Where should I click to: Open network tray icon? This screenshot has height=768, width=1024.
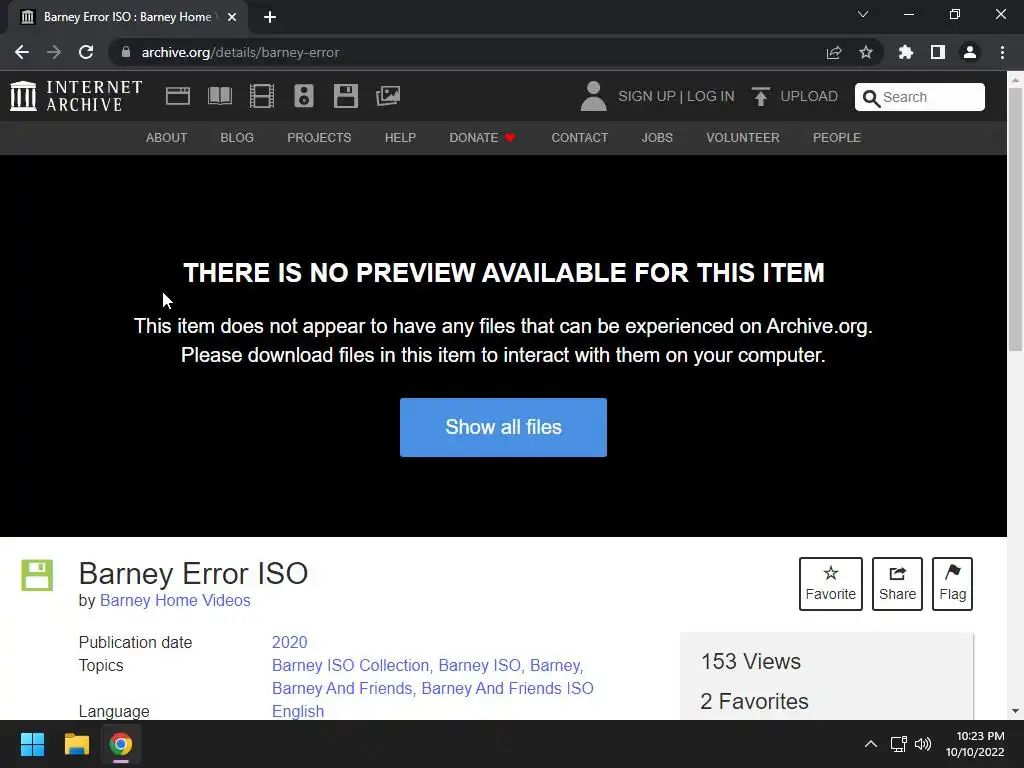(899, 744)
